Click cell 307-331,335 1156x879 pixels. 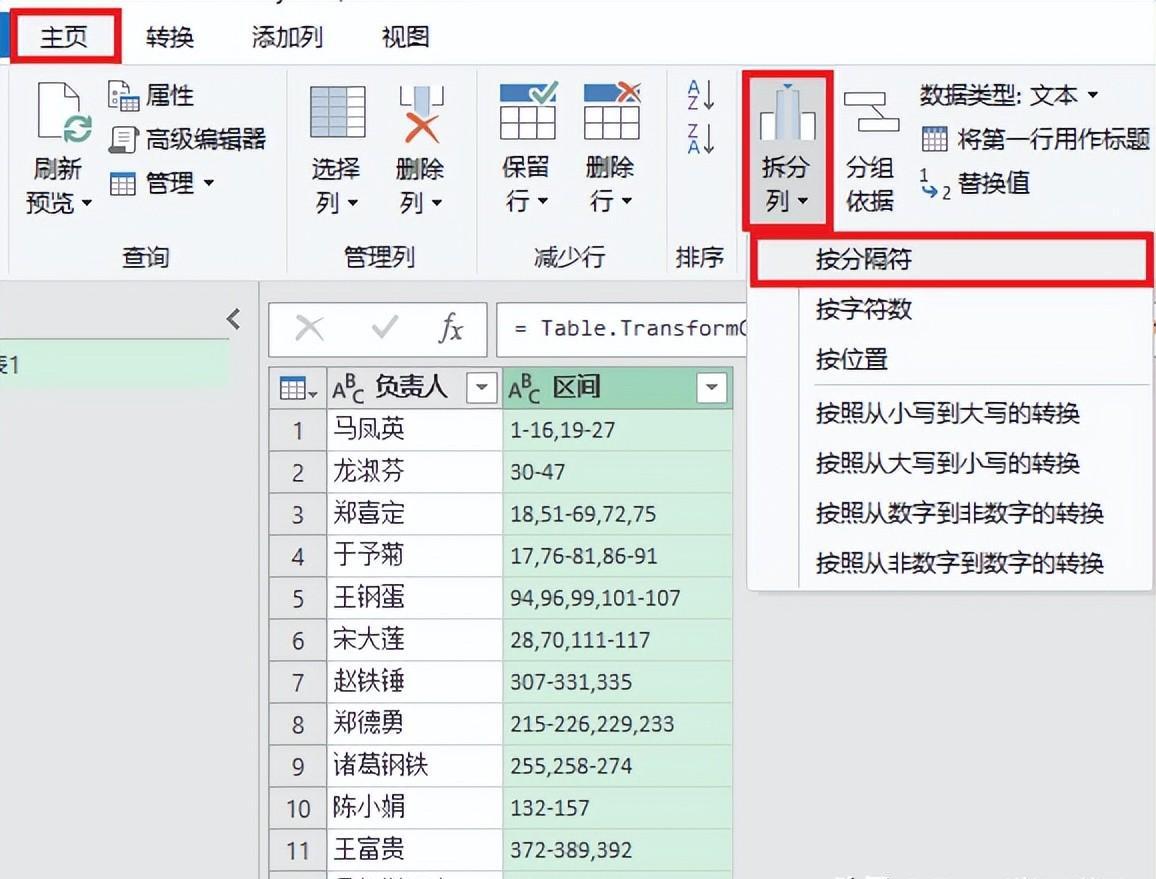point(618,681)
